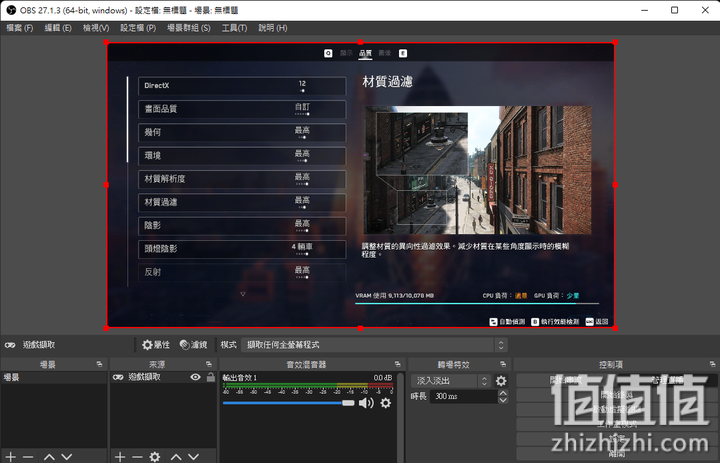Open the 設定檔 (P) menu

[x=138, y=28]
